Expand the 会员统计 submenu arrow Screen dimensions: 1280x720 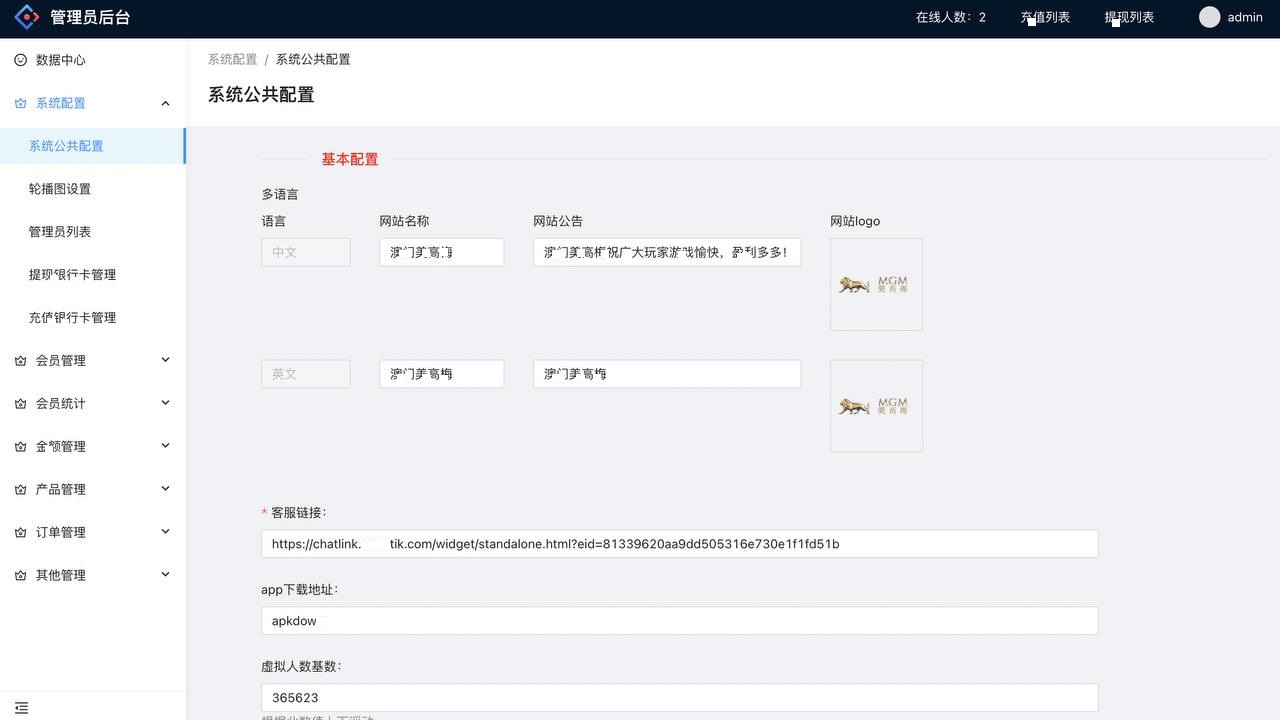(x=165, y=403)
